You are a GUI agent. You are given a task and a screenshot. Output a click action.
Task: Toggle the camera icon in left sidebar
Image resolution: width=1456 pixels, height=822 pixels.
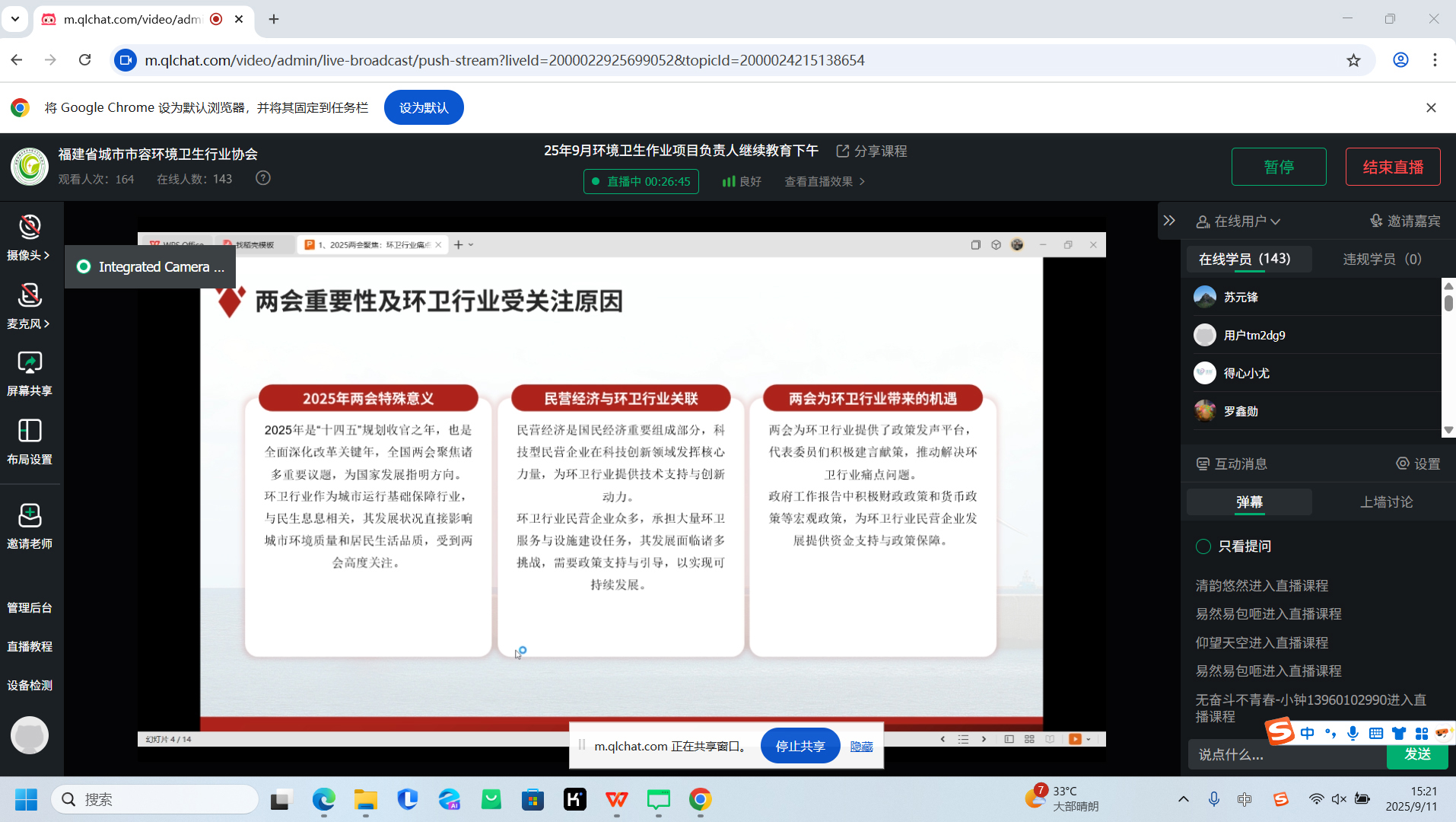[30, 227]
